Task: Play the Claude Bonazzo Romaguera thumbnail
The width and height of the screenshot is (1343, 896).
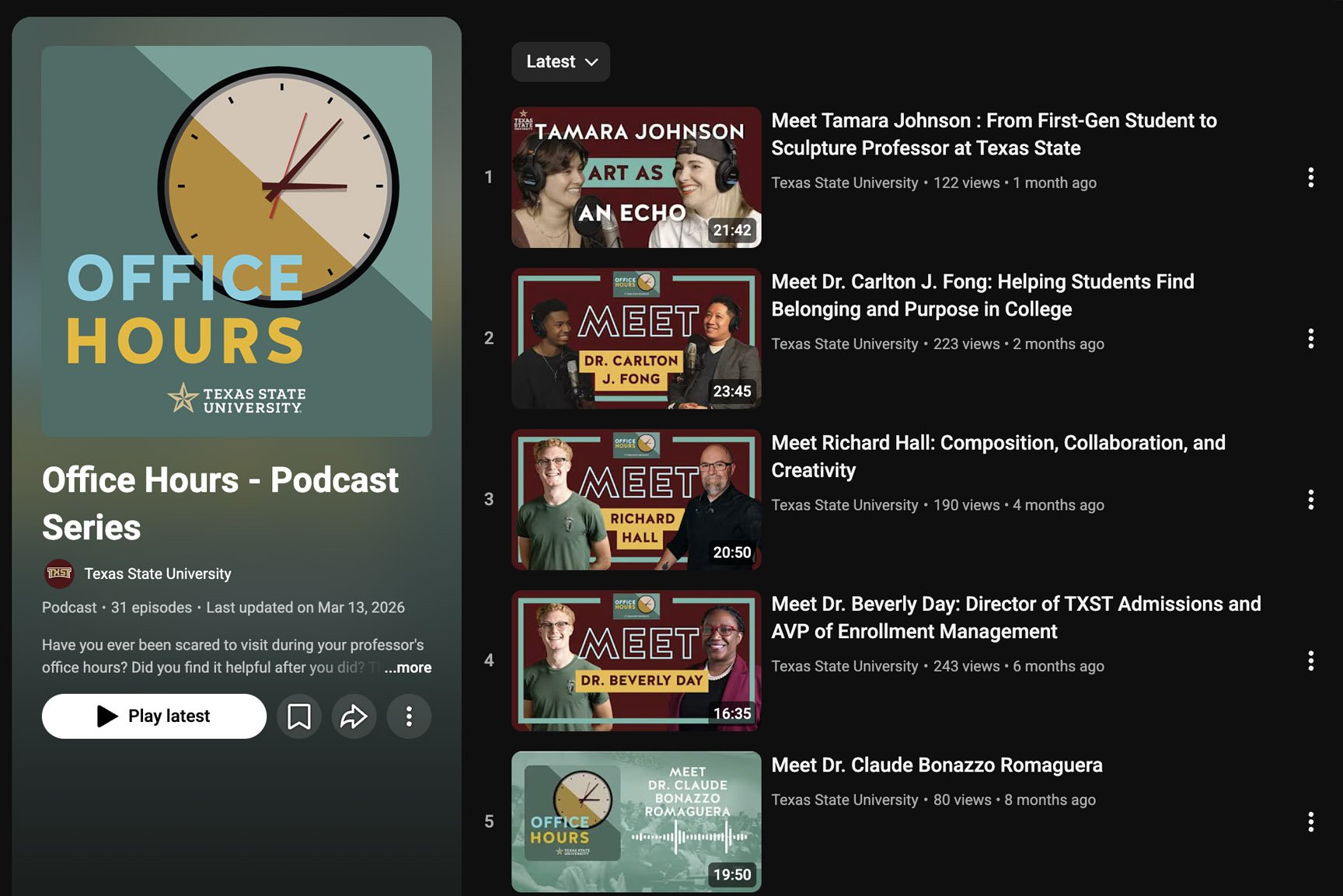Action: (636, 821)
